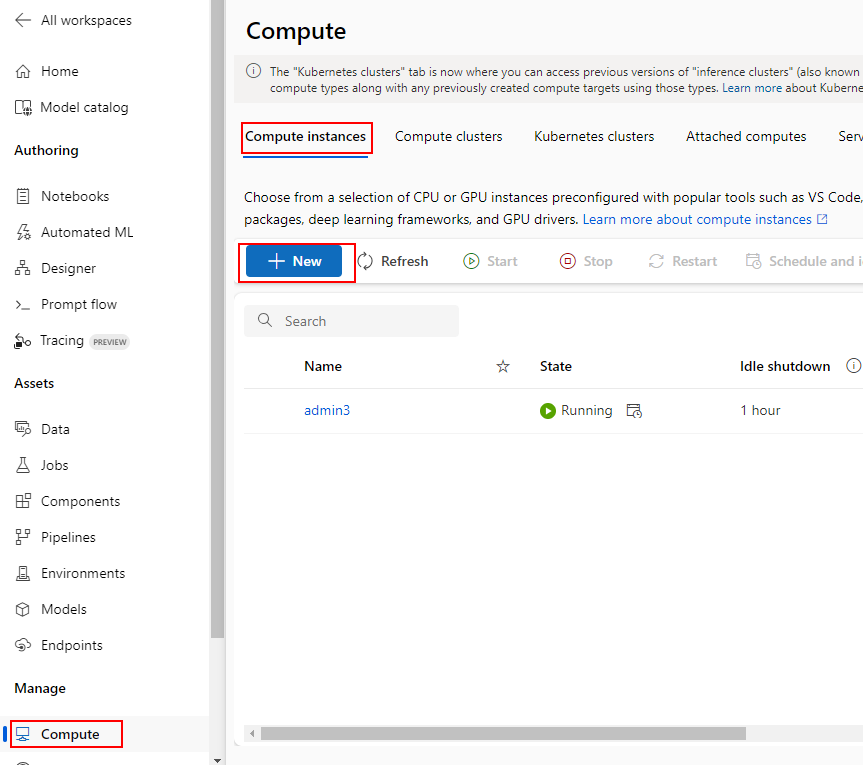
Task: Open the Attached computes tab
Action: 745,136
